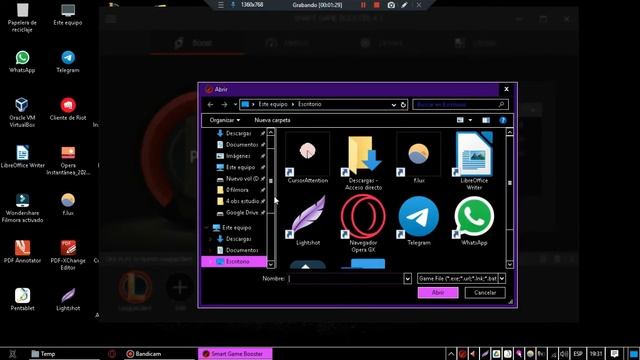Open the Nombre filename dropdown
The width and height of the screenshot is (640, 360).
(407, 278)
